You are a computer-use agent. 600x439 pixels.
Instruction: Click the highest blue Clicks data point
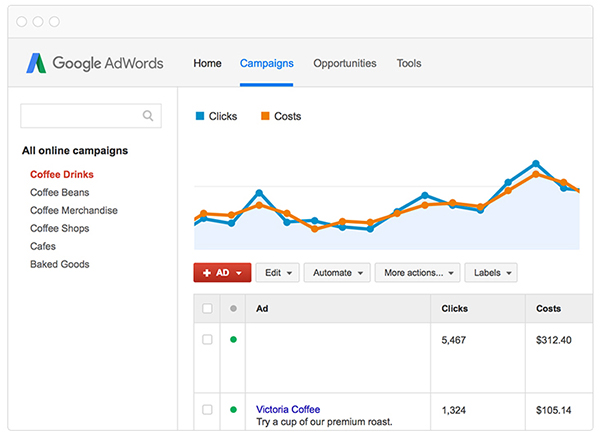coord(536,164)
